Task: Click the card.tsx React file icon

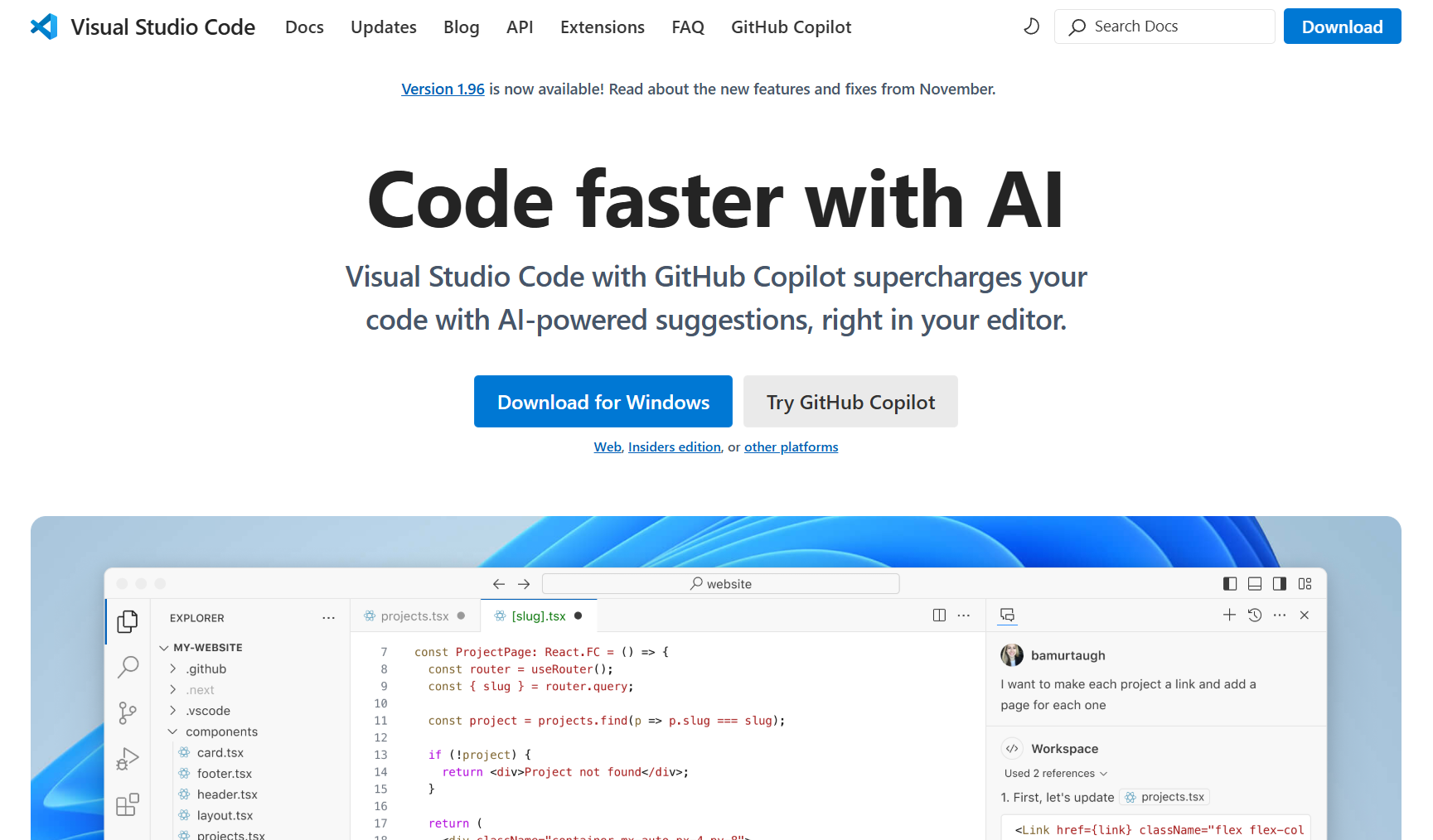Action: (185, 752)
